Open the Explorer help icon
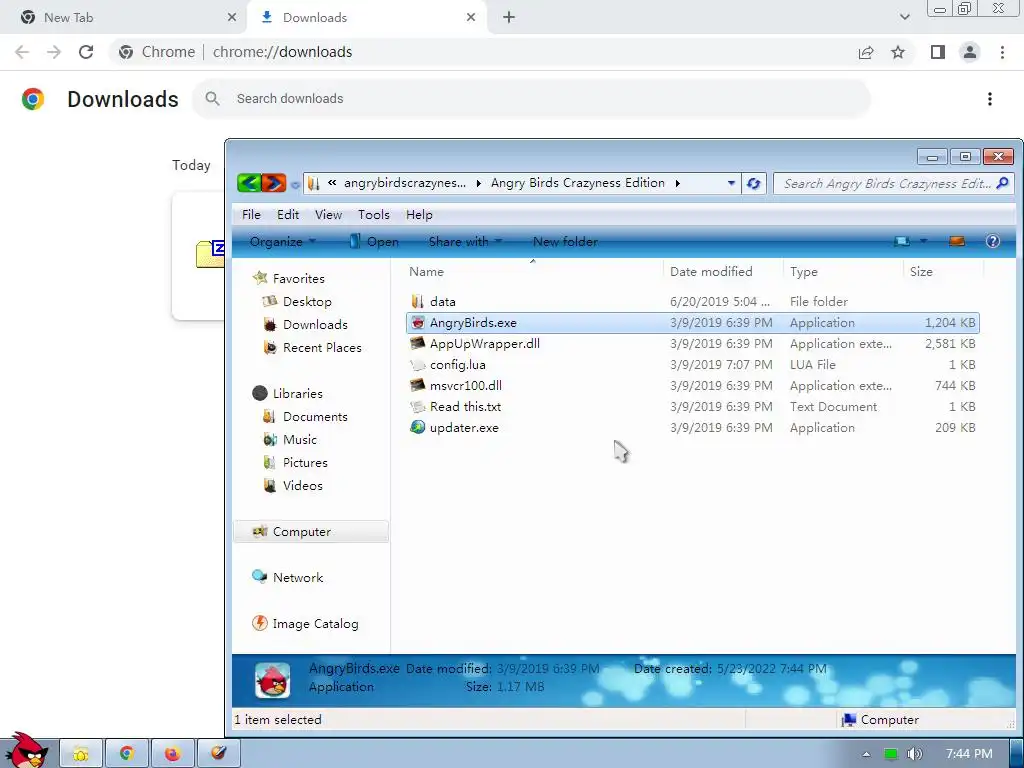1024x768 pixels. pos(993,241)
